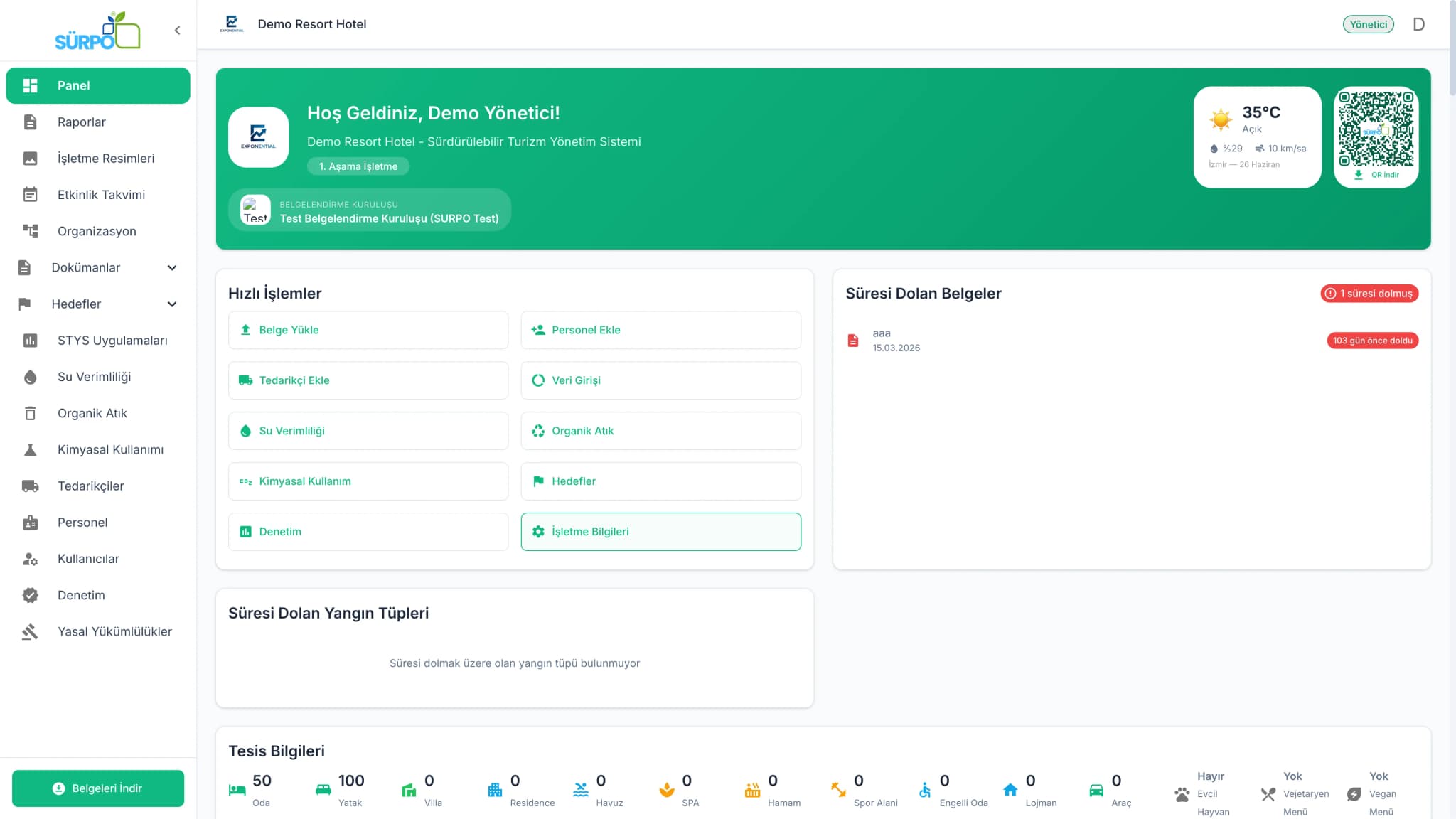Click the Hamam icon in Tesis Bilgileri
1456x819 pixels.
(x=753, y=790)
